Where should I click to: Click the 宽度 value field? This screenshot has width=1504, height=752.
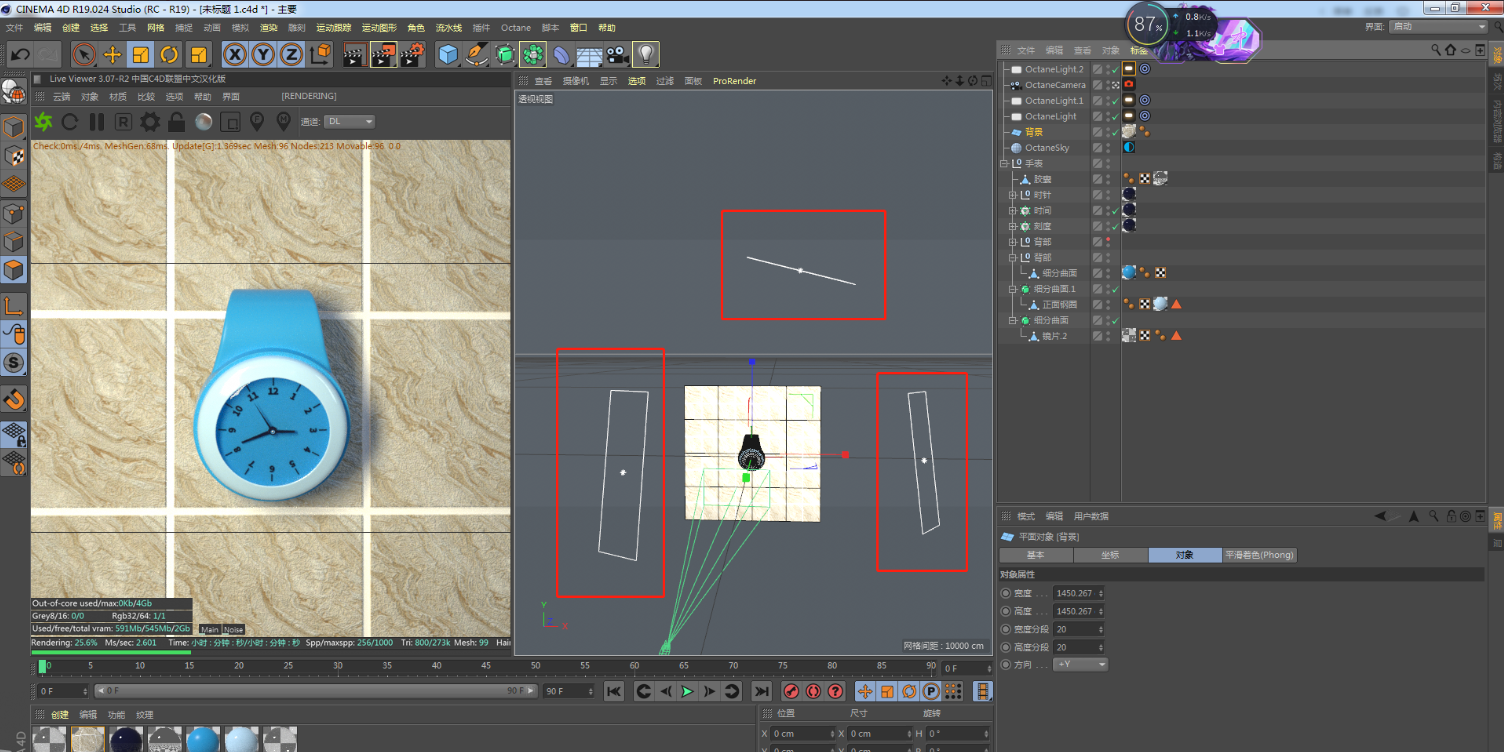point(1078,593)
